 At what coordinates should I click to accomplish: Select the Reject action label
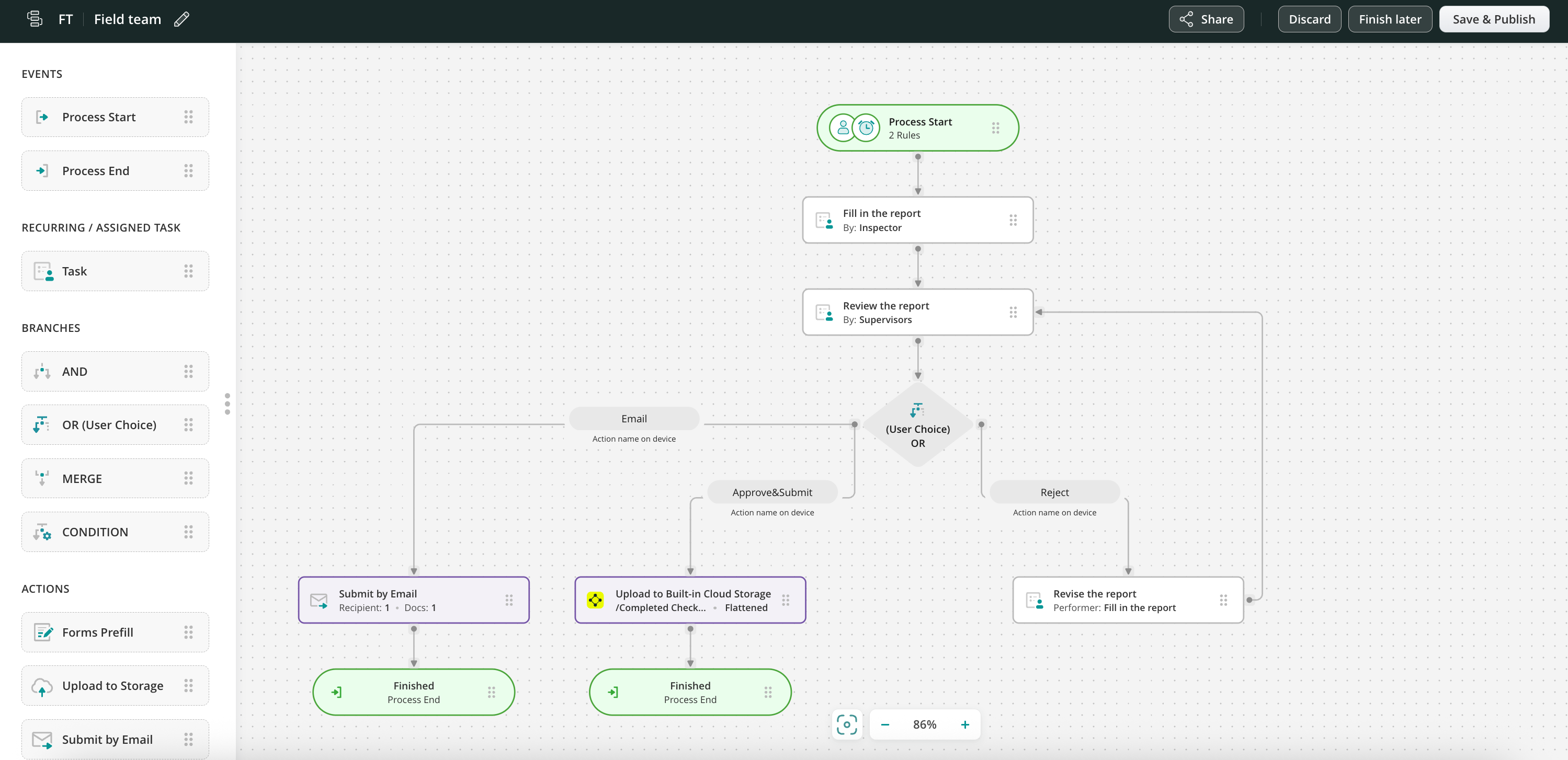[1054, 492]
